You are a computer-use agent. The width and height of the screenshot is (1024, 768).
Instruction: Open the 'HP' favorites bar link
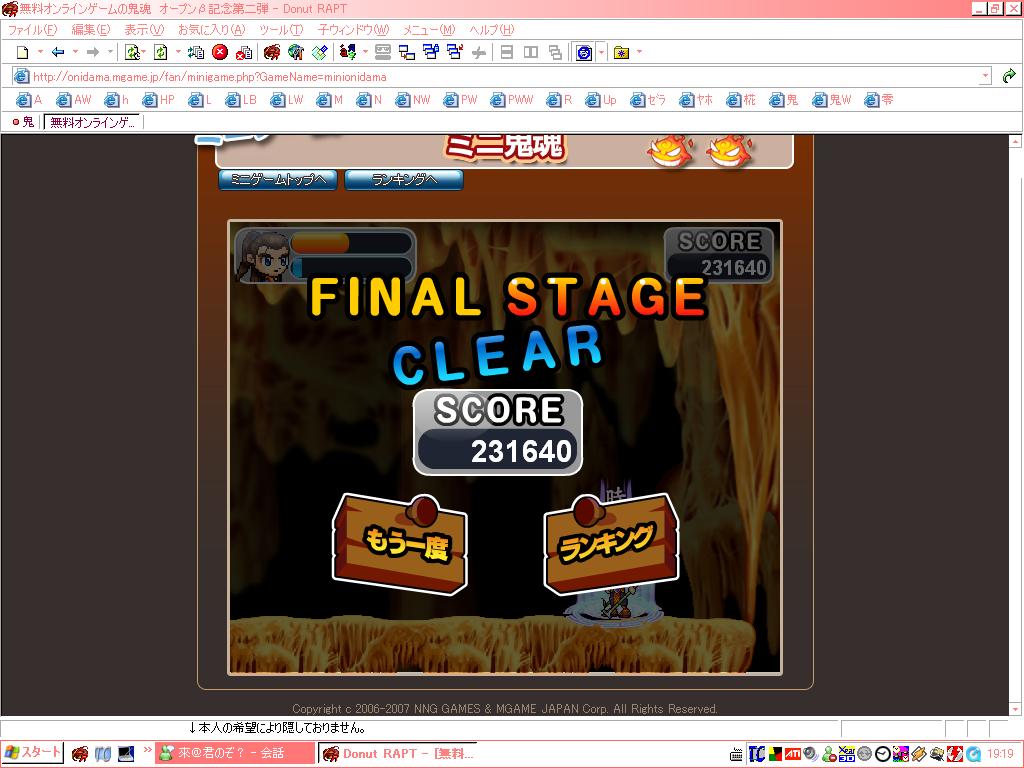(159, 100)
